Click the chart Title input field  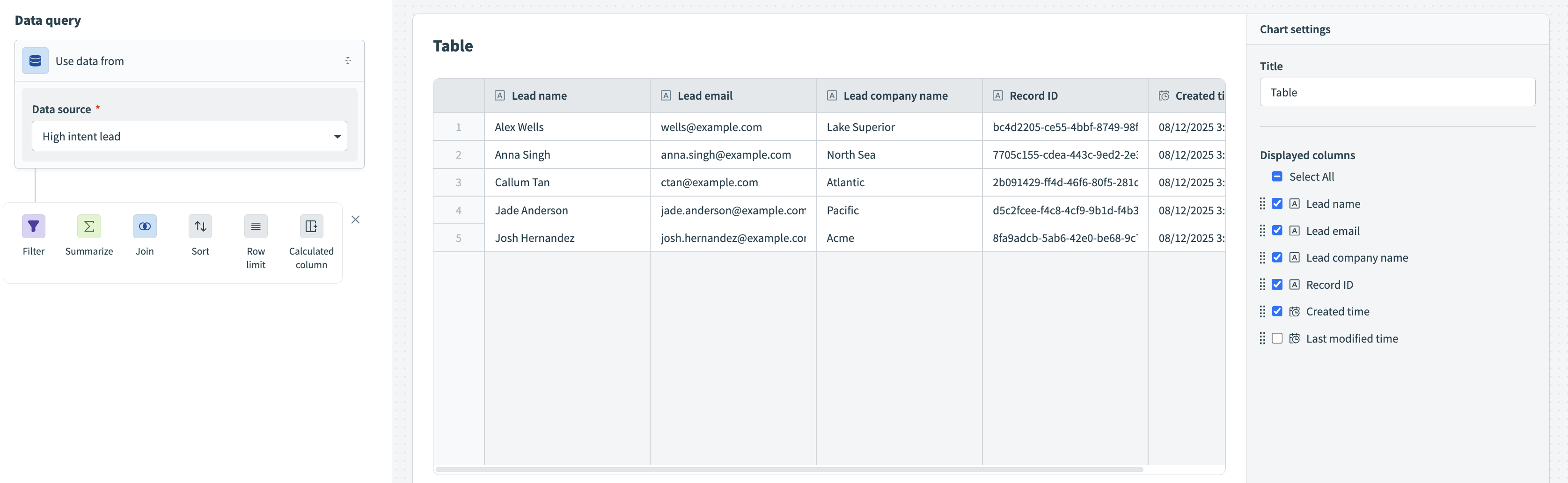click(1397, 93)
